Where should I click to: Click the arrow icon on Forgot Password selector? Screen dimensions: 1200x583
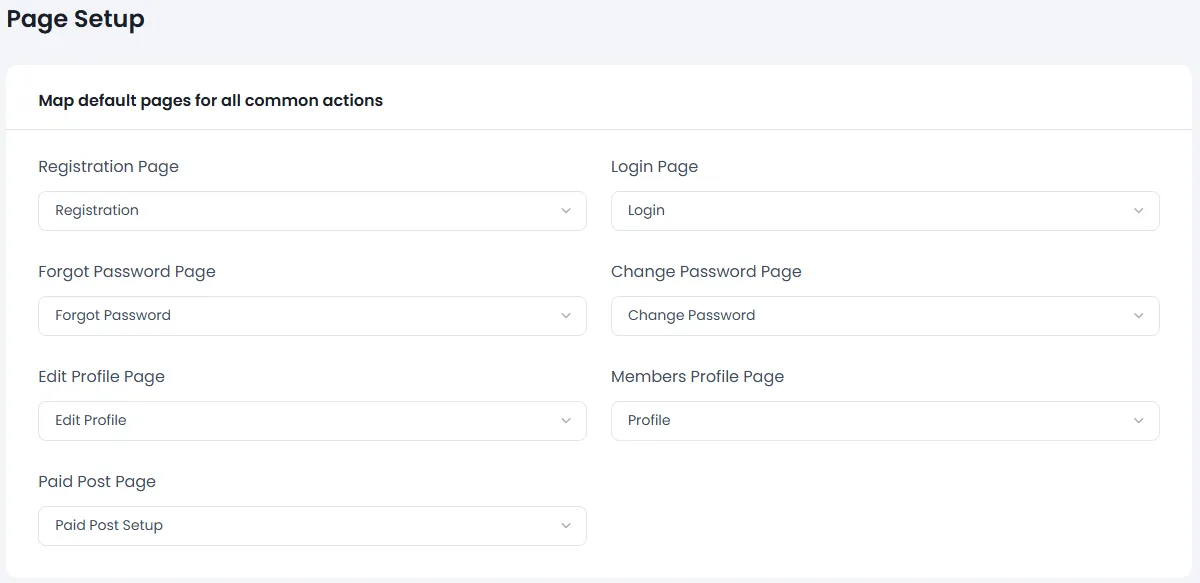click(567, 315)
